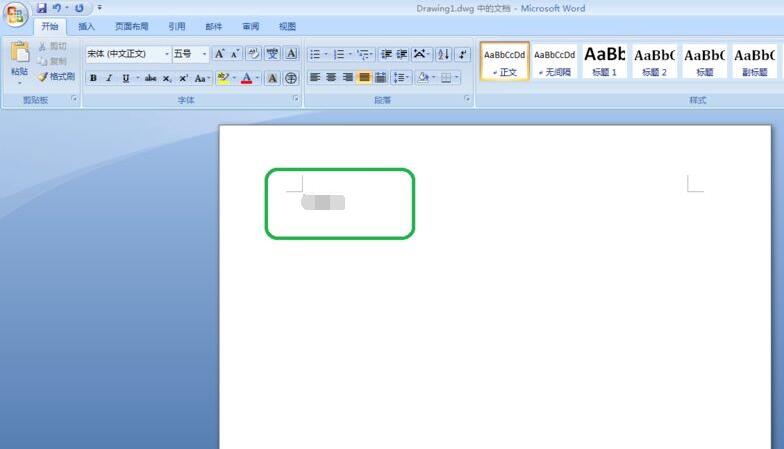784x449 pixels.
Task: Open the Office button menu
Action: pos(15,14)
